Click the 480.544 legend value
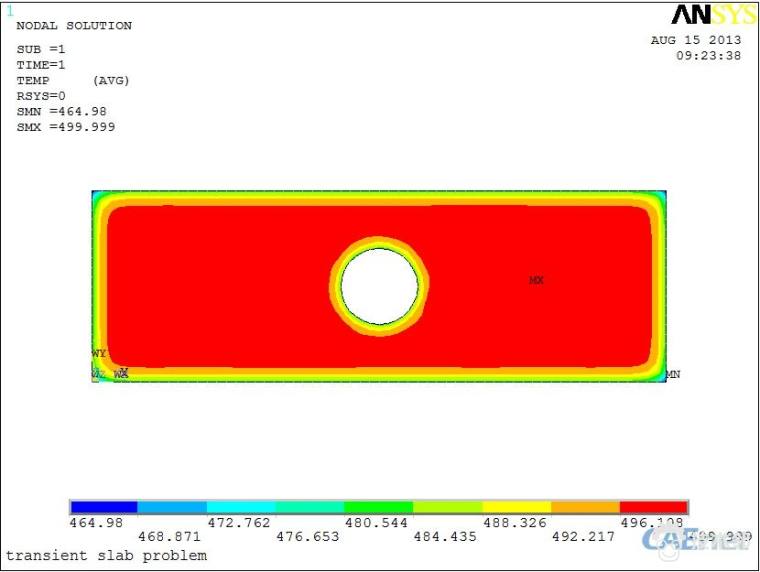This screenshot has width=760, height=572. tap(378, 522)
